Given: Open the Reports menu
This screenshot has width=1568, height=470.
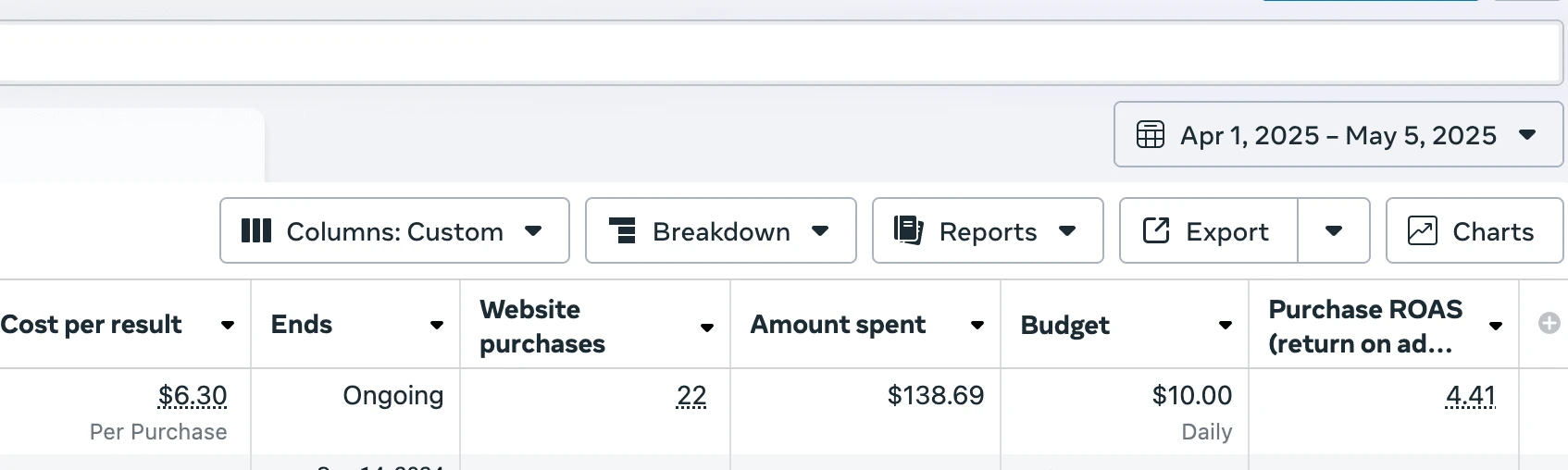Looking at the screenshot, I should pyautogui.click(x=987, y=231).
